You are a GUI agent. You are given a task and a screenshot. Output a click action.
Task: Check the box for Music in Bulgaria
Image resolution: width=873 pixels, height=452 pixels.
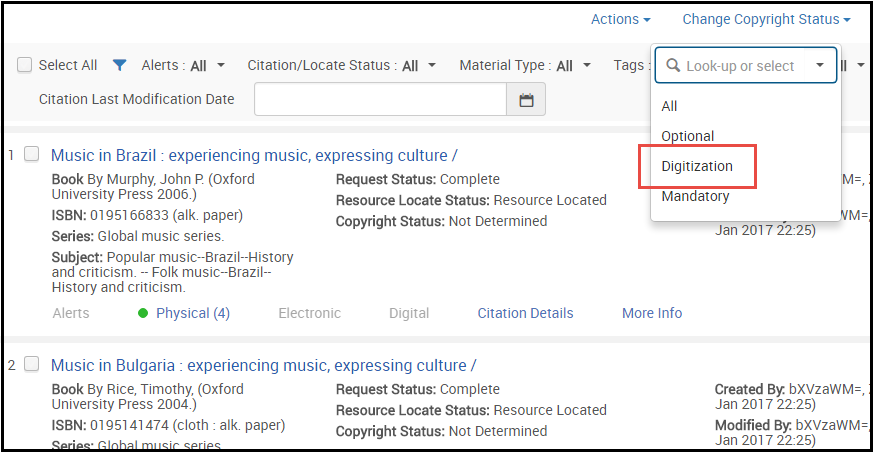(x=32, y=364)
